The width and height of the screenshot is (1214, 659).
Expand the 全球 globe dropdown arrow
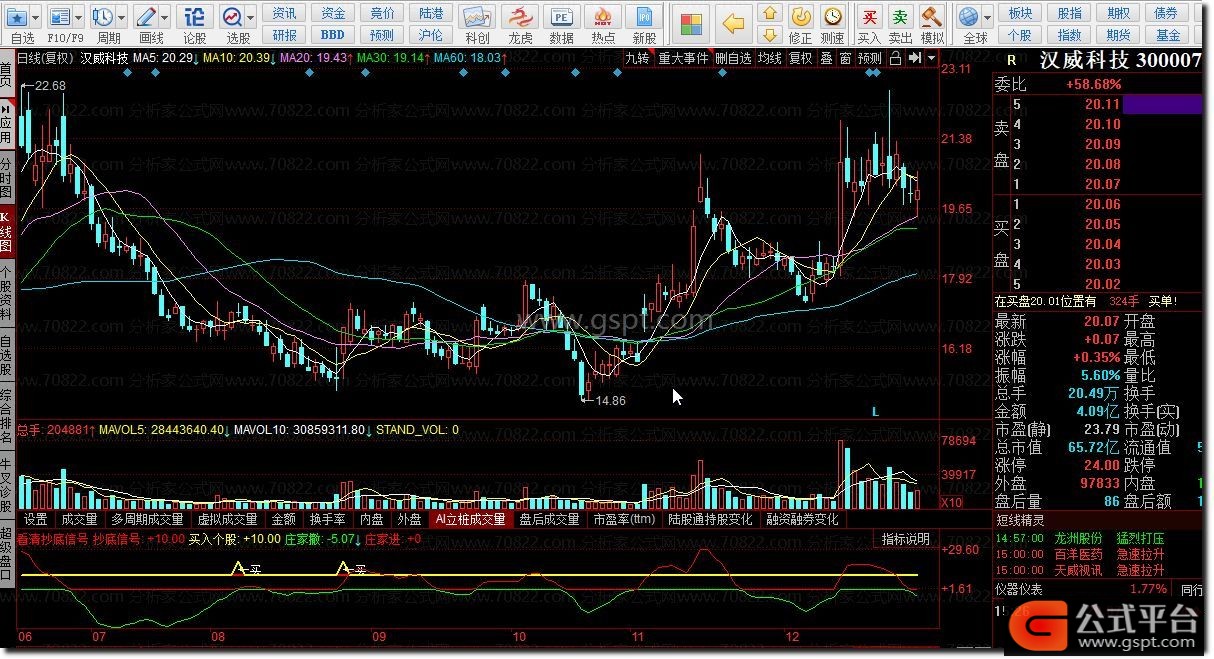pyautogui.click(x=987, y=17)
